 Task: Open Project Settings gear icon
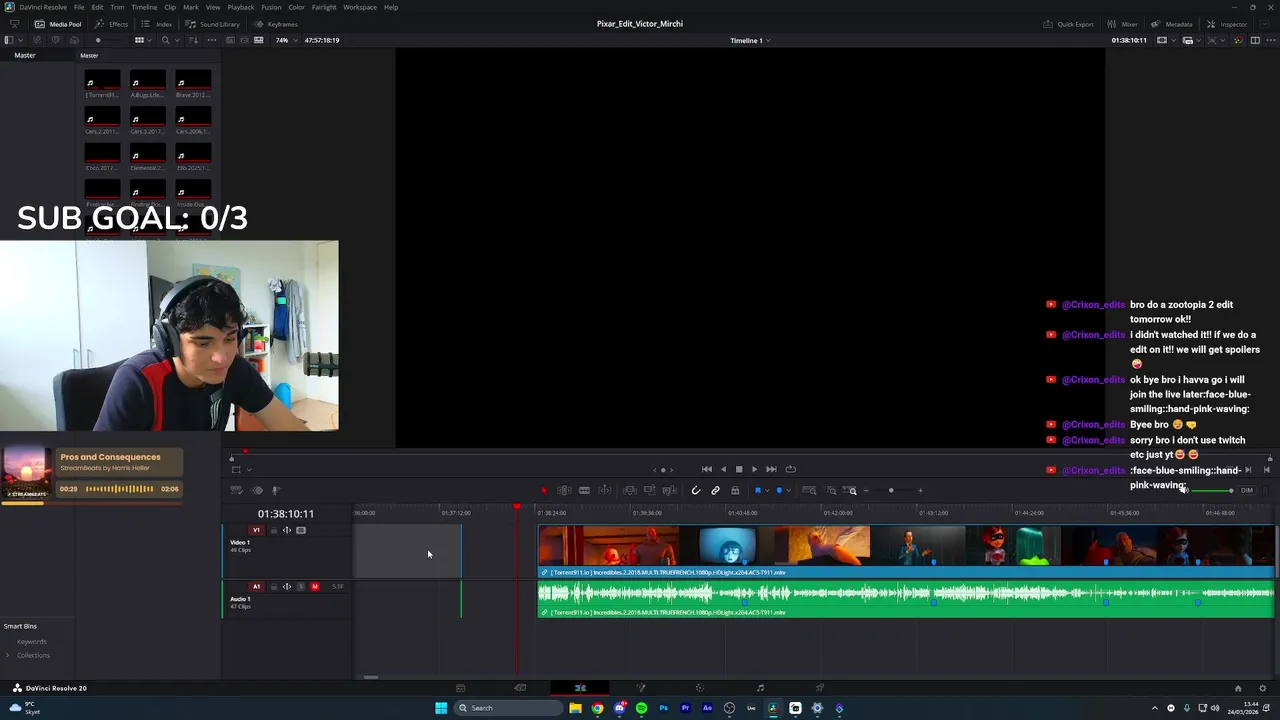coord(1263,688)
